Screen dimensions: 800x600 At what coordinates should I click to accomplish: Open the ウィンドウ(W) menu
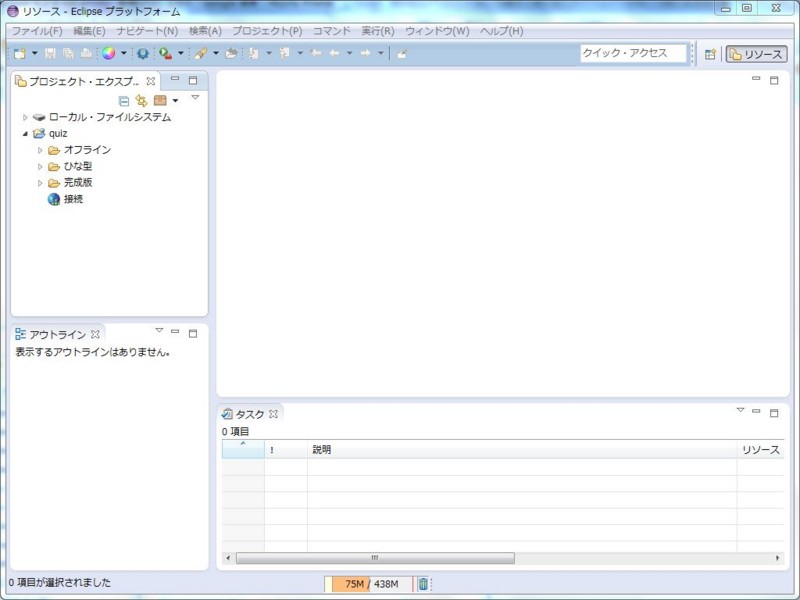(437, 31)
